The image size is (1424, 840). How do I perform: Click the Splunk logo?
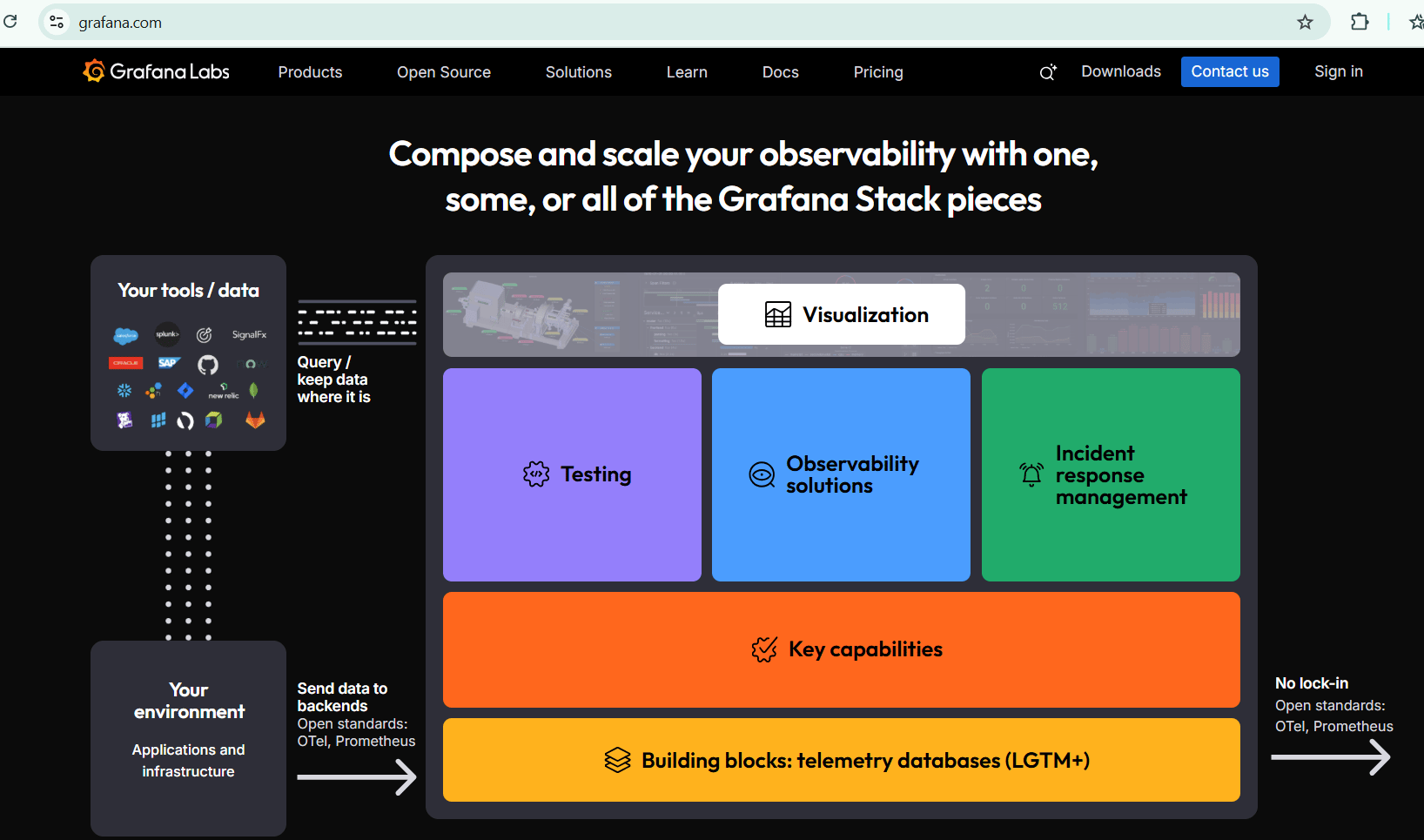167,334
